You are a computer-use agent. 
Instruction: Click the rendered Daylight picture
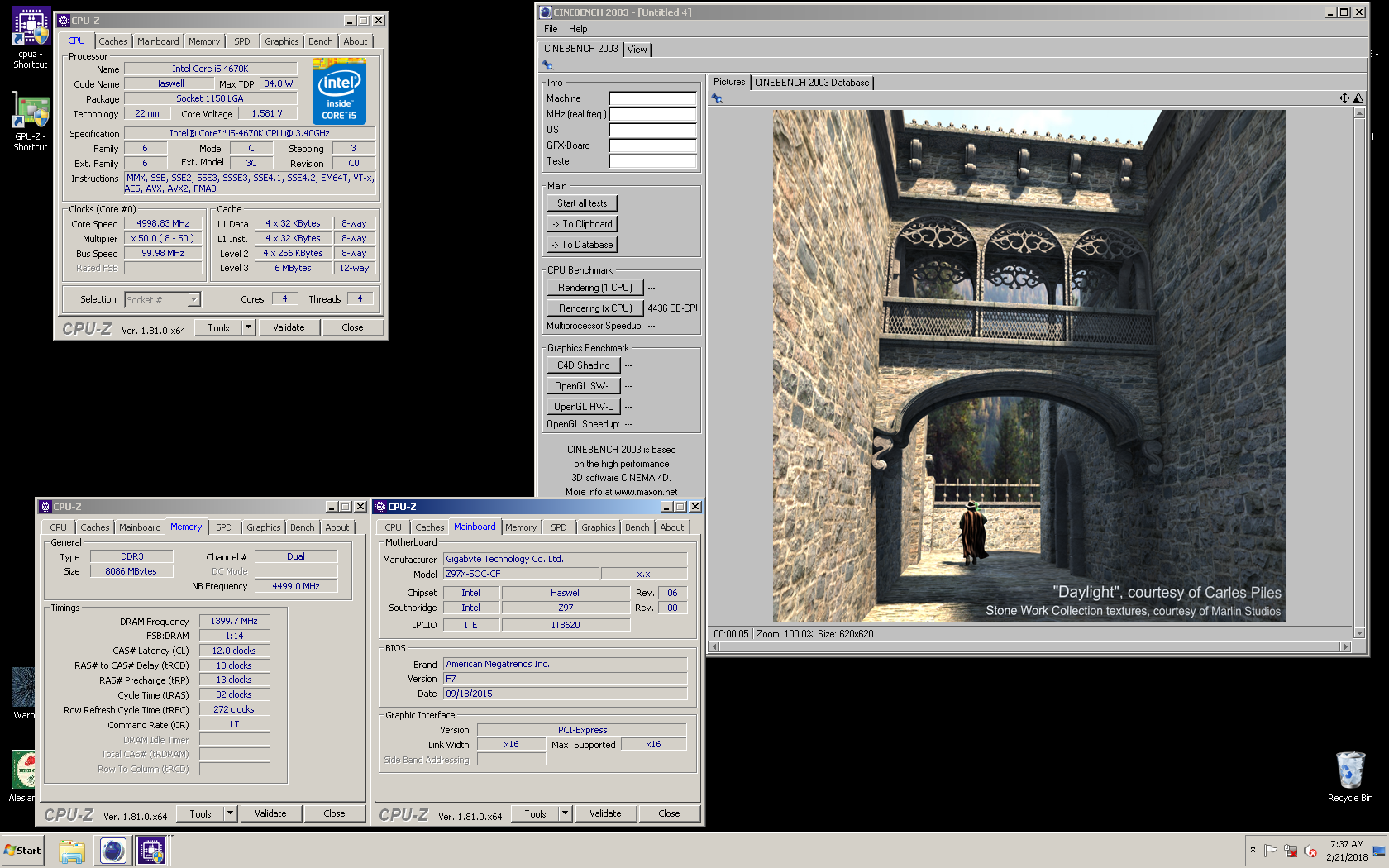(x=1029, y=366)
